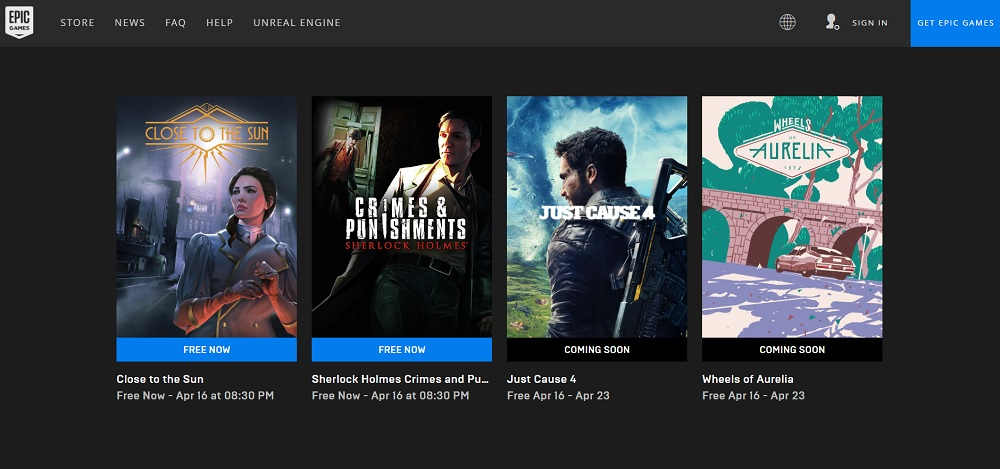The image size is (1000, 469).
Task: Click 'Free Apr 16 - Apr 23' under Just Cause 4
Action: tap(558, 396)
